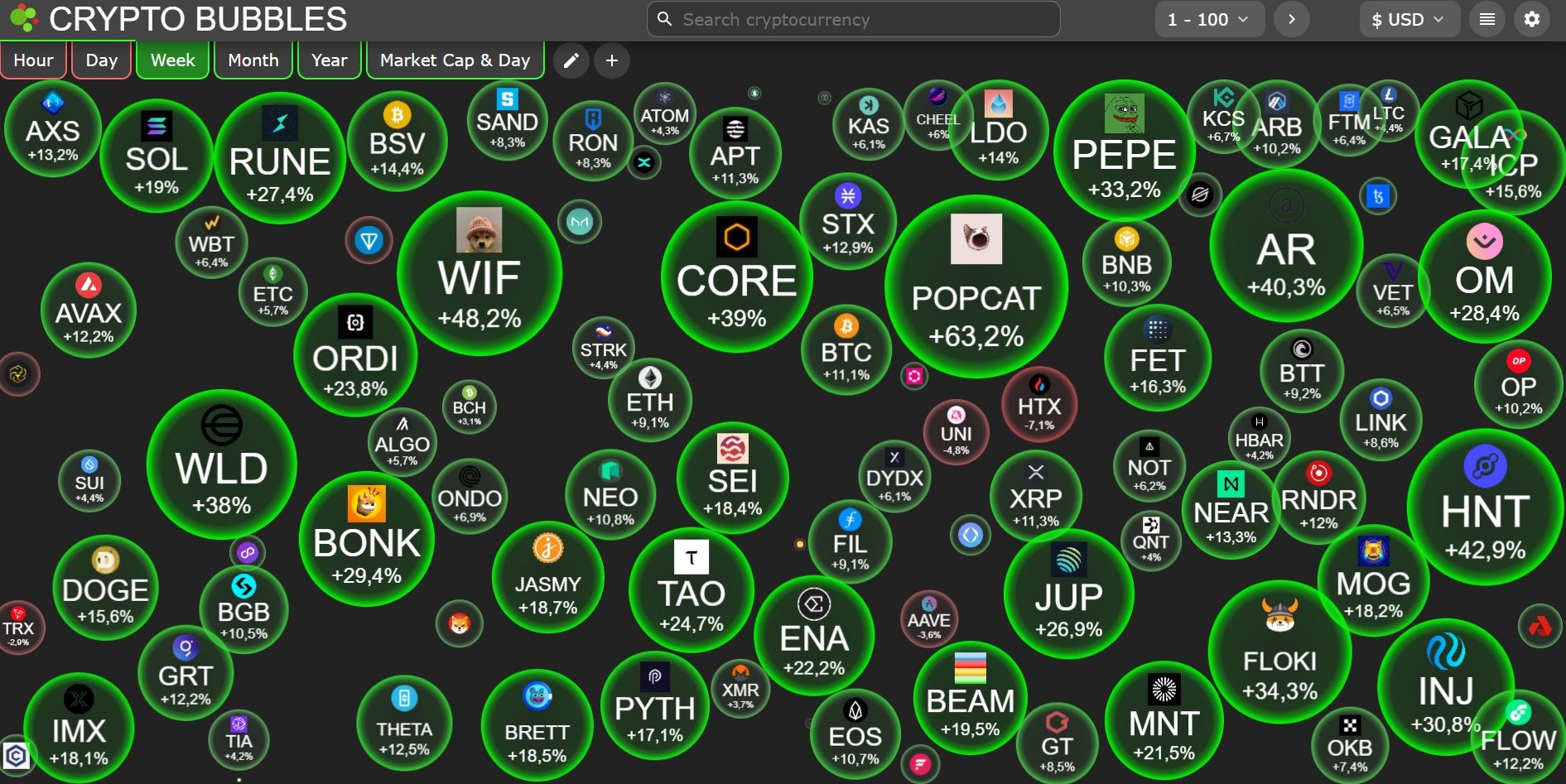1566x784 pixels.
Task: Open the 1 - 100 range dropdown
Action: 1209,19
